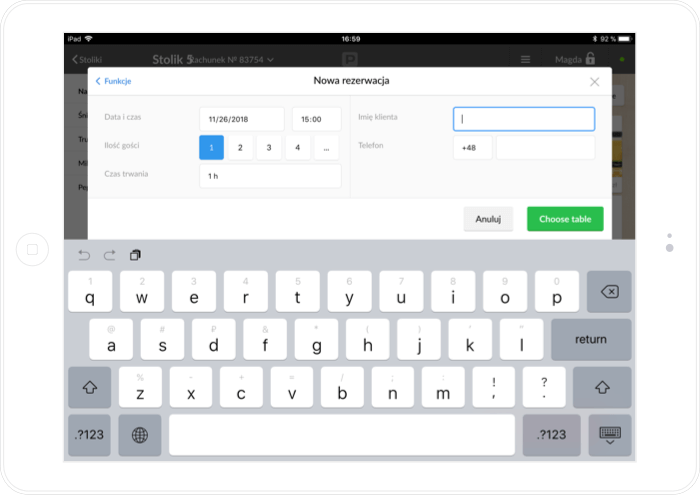Viewport: 700px width, 495px height.
Task: Expand the Rachunek Nº 83754 dropdown
Action: pos(231,60)
